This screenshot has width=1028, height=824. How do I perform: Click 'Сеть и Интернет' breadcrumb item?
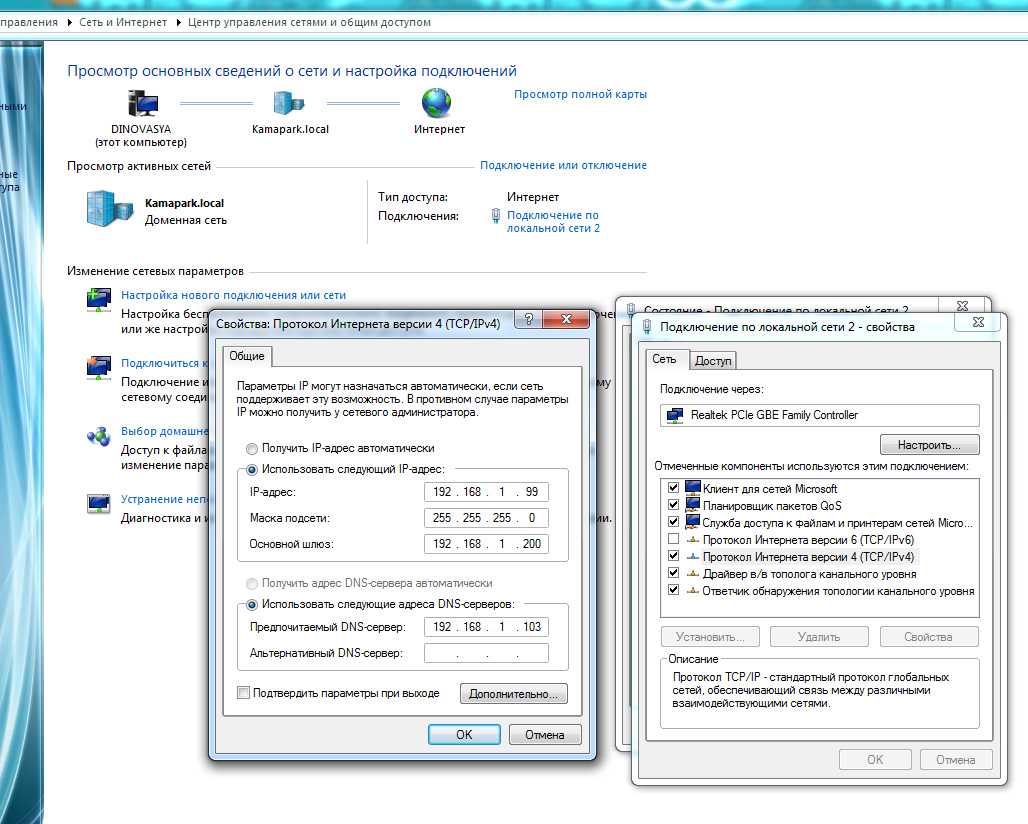tap(123, 22)
